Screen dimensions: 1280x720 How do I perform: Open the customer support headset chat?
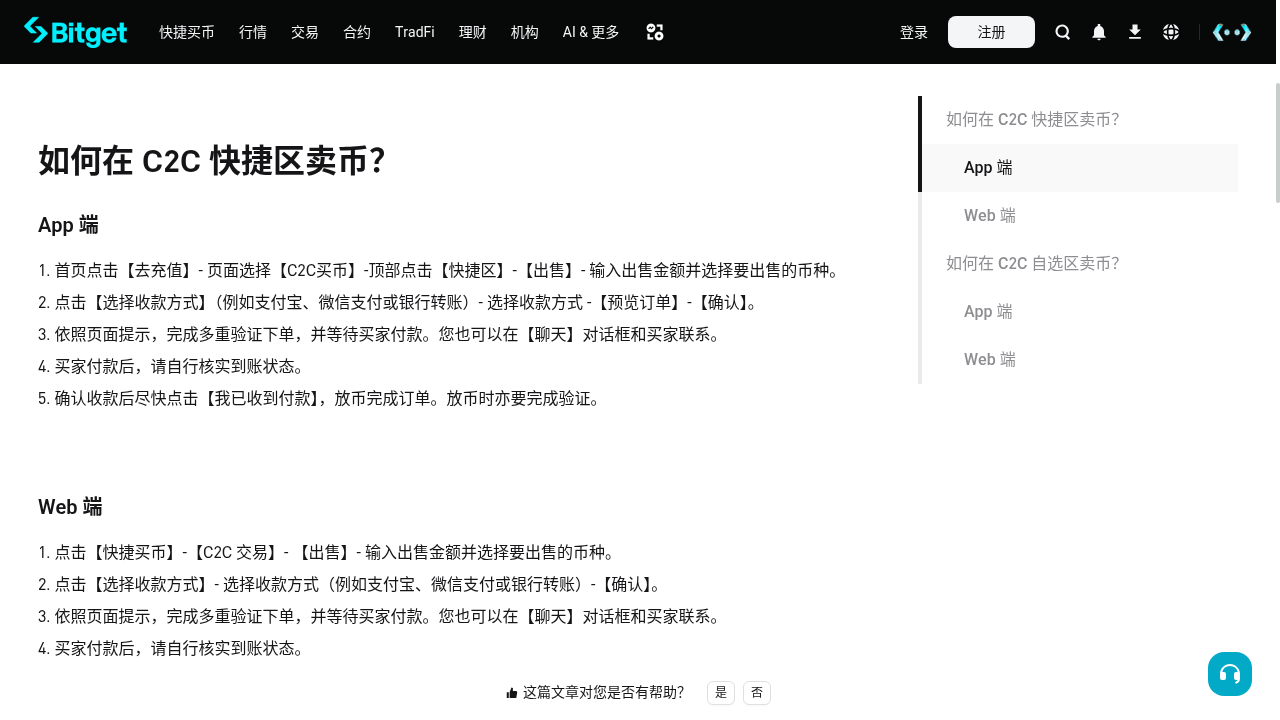pos(1230,674)
